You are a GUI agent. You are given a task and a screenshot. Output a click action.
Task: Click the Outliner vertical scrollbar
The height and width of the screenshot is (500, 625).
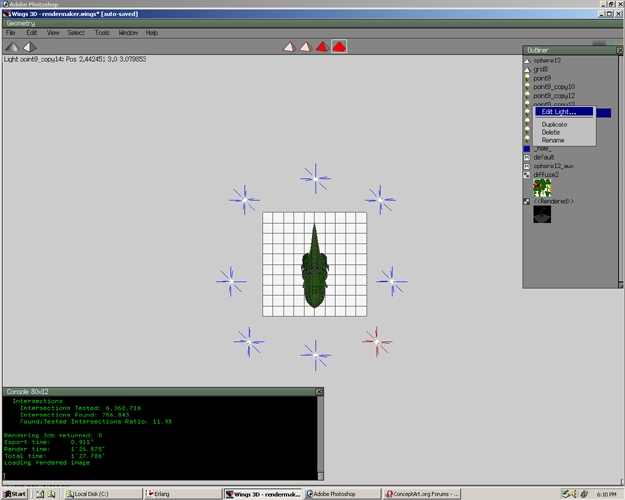[x=621, y=171]
